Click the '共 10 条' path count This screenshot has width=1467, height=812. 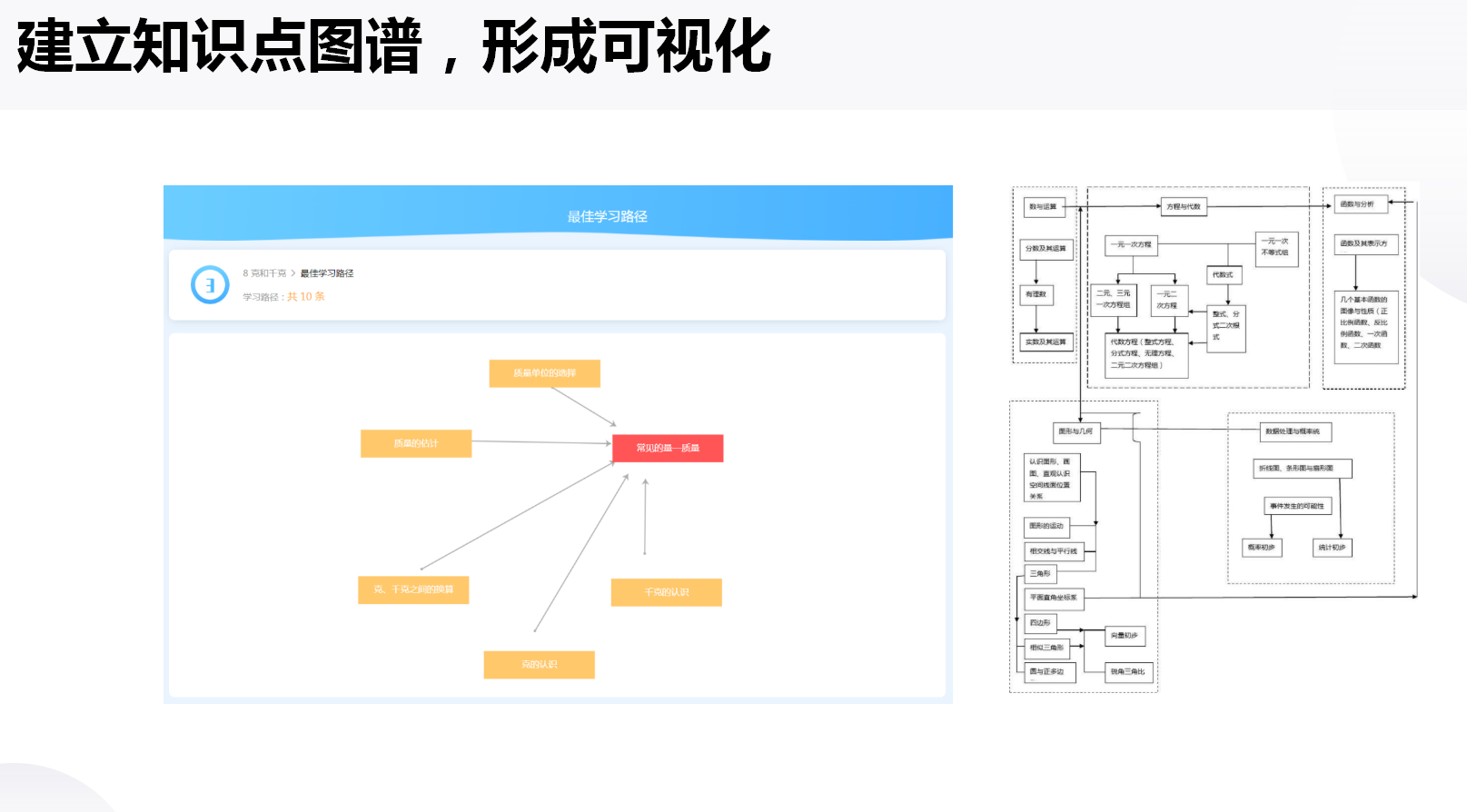[x=306, y=297]
